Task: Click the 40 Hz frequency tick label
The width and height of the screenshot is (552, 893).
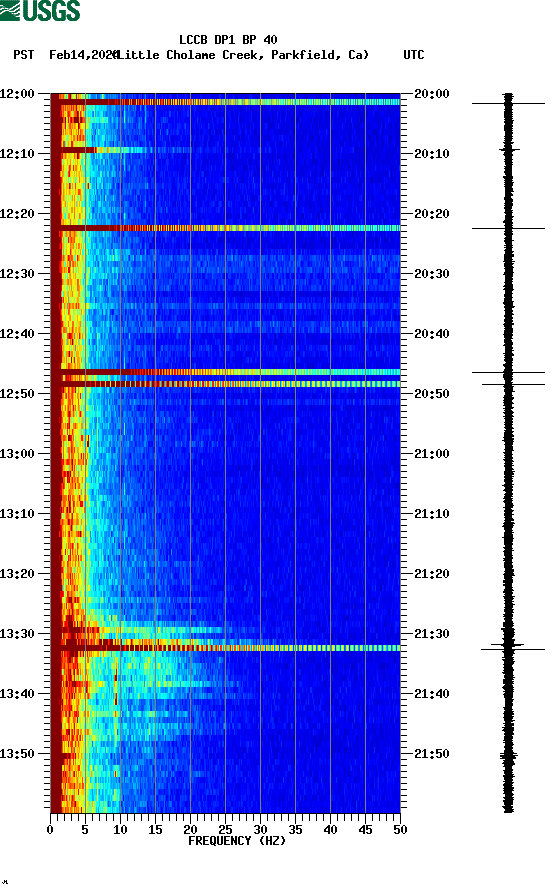Action: tap(330, 830)
